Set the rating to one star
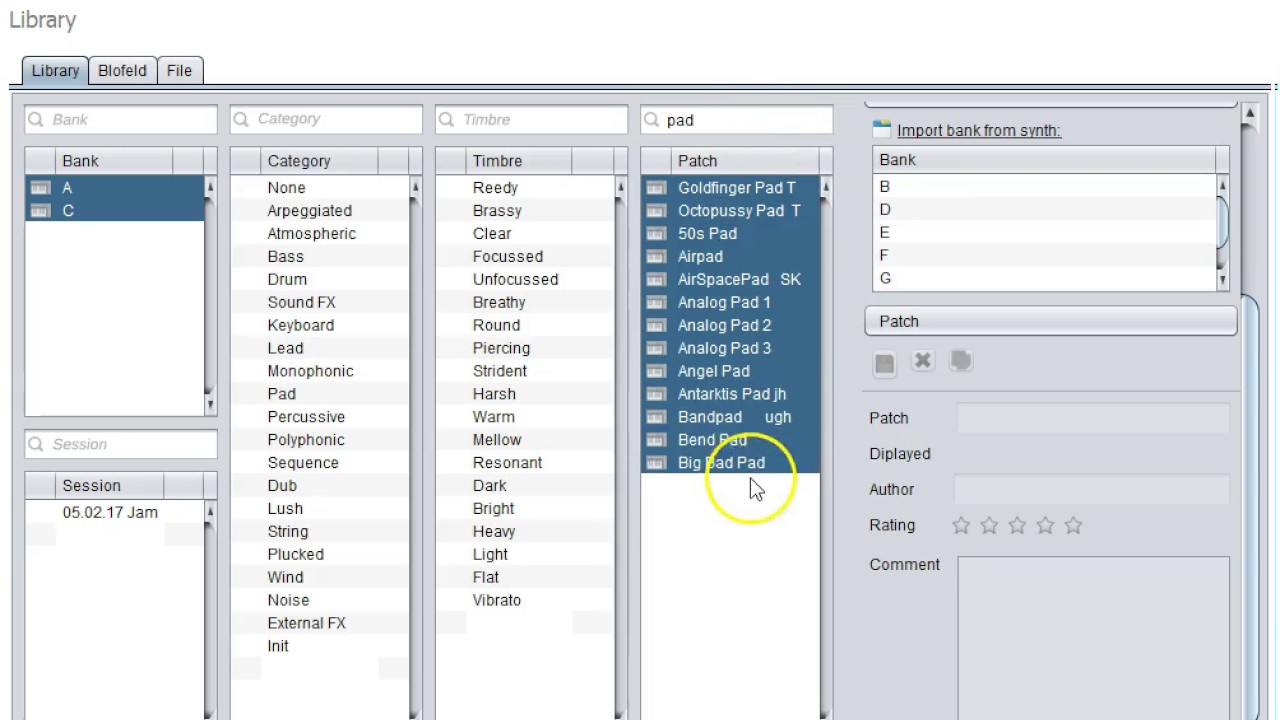The height and width of the screenshot is (720, 1280). 961,525
